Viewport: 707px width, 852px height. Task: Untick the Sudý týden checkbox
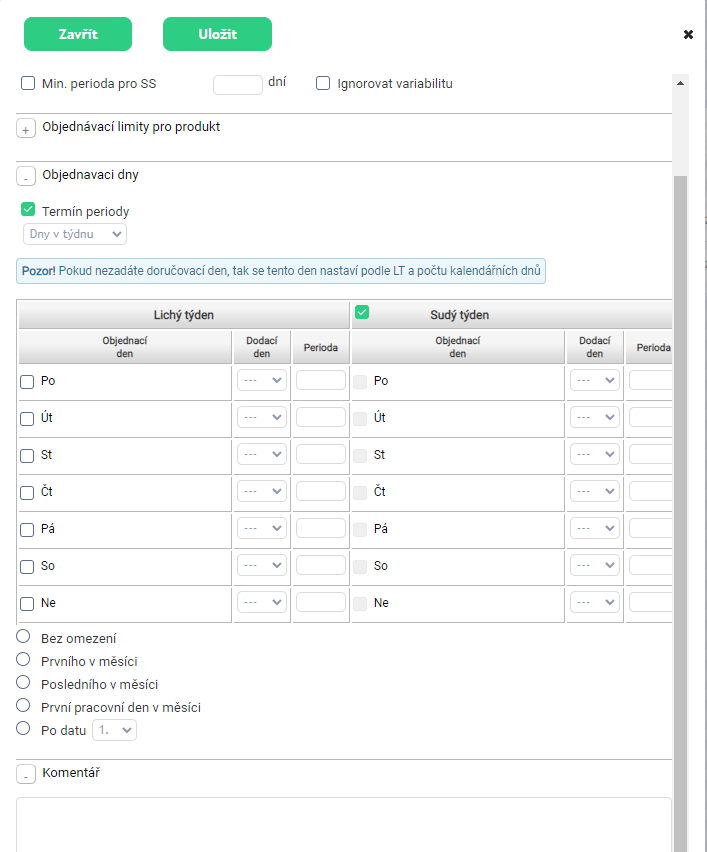click(x=362, y=312)
